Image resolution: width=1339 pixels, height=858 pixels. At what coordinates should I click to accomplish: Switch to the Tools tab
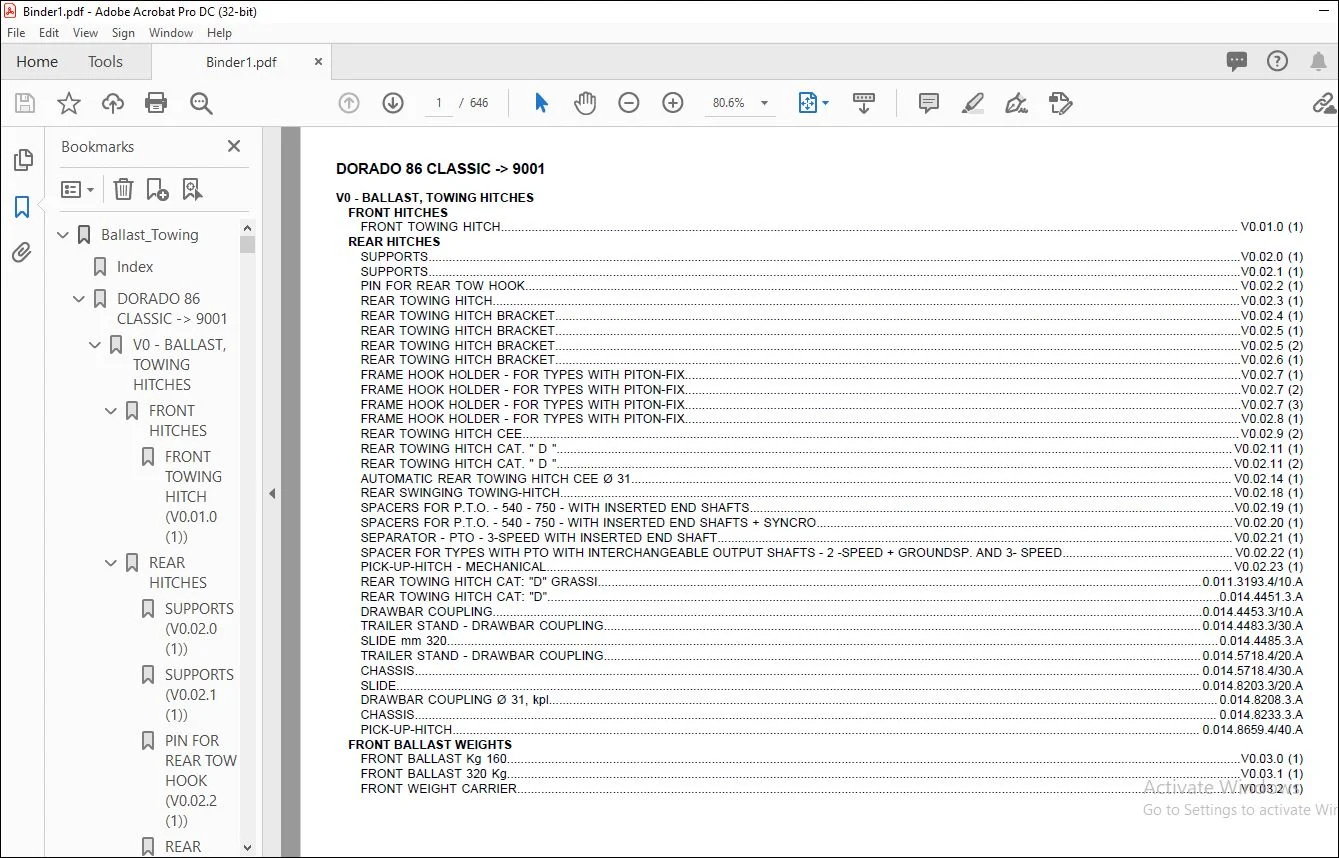pyautogui.click(x=105, y=61)
